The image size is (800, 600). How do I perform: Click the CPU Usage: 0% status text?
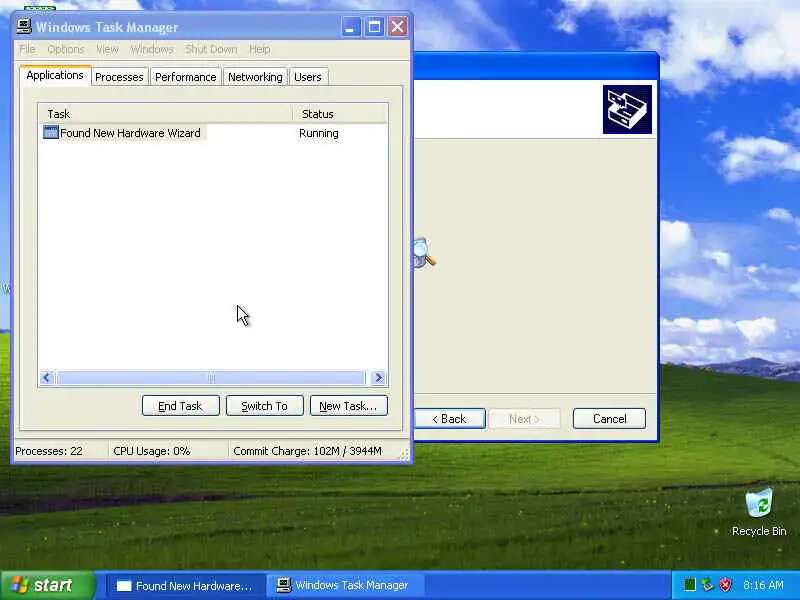pos(152,451)
